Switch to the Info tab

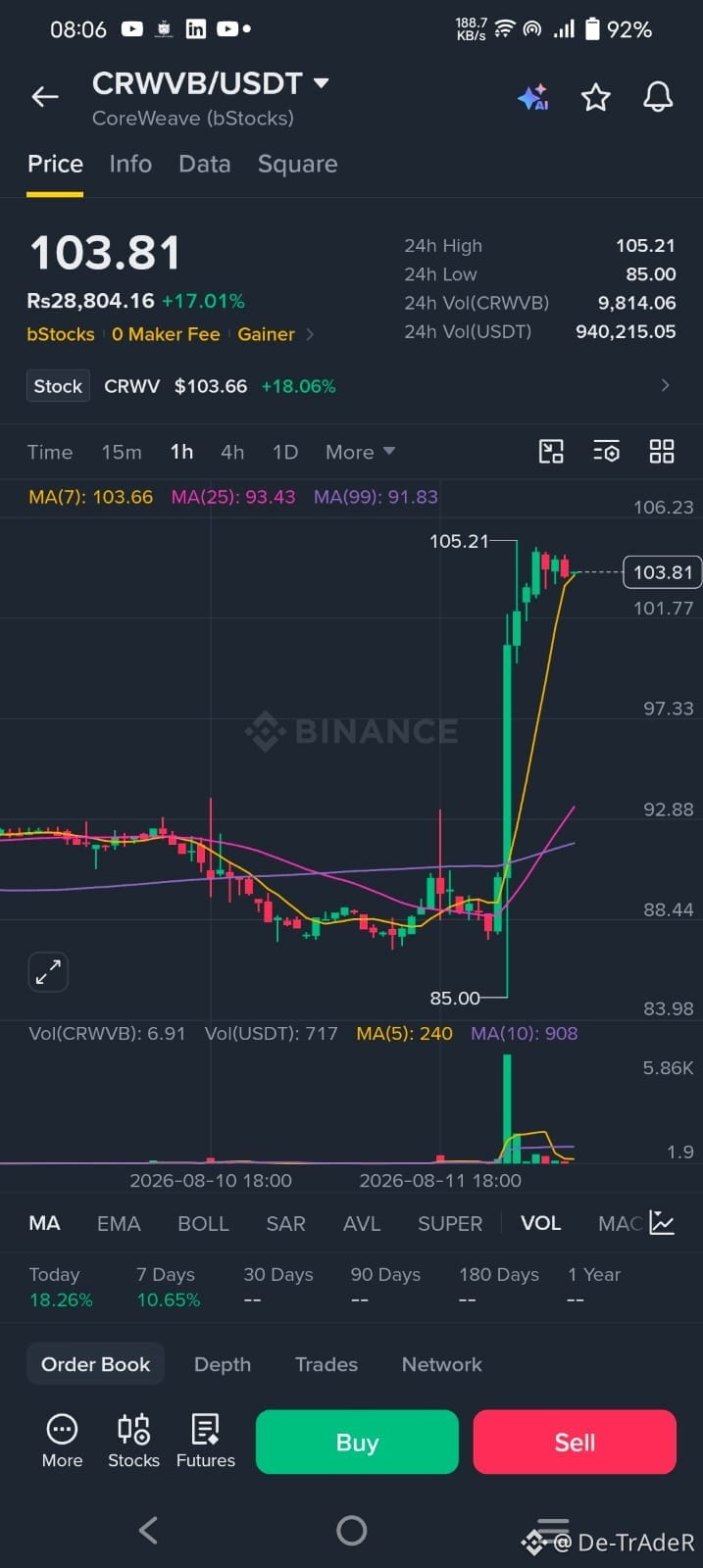(130, 164)
